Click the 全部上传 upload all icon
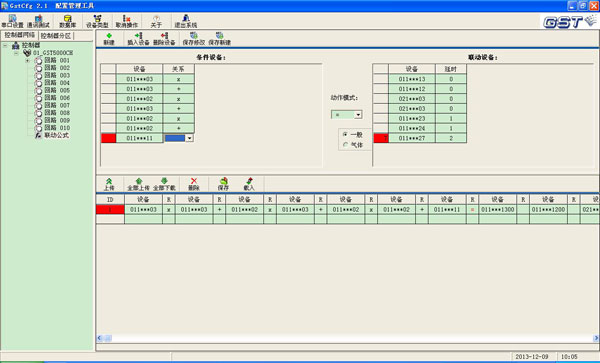 (139, 184)
